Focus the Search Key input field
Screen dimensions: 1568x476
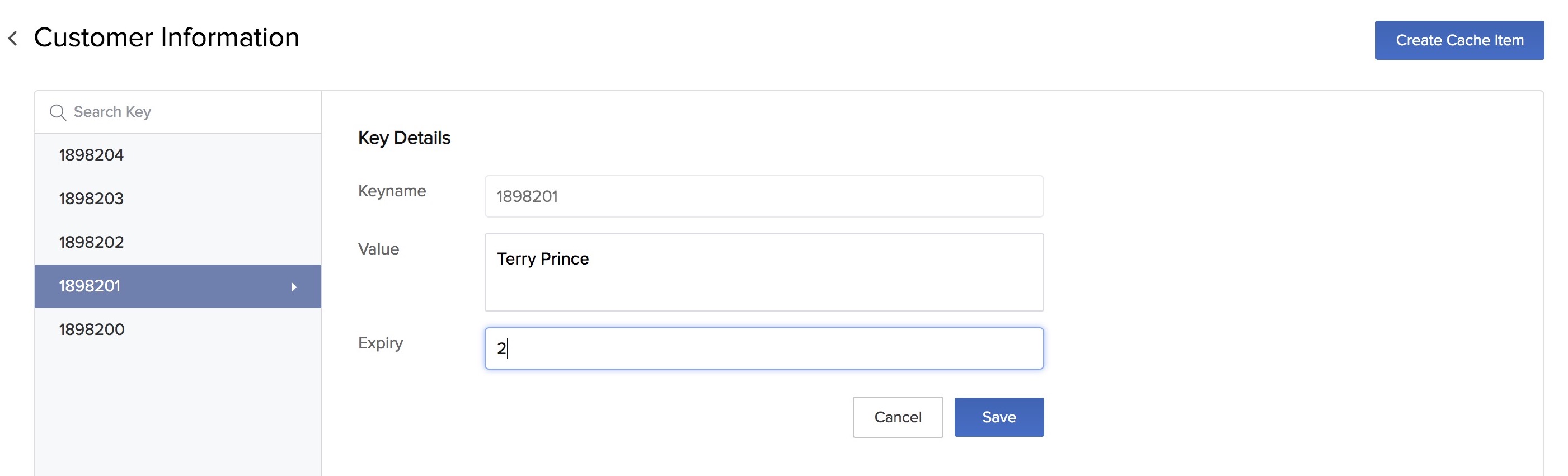coord(189,112)
